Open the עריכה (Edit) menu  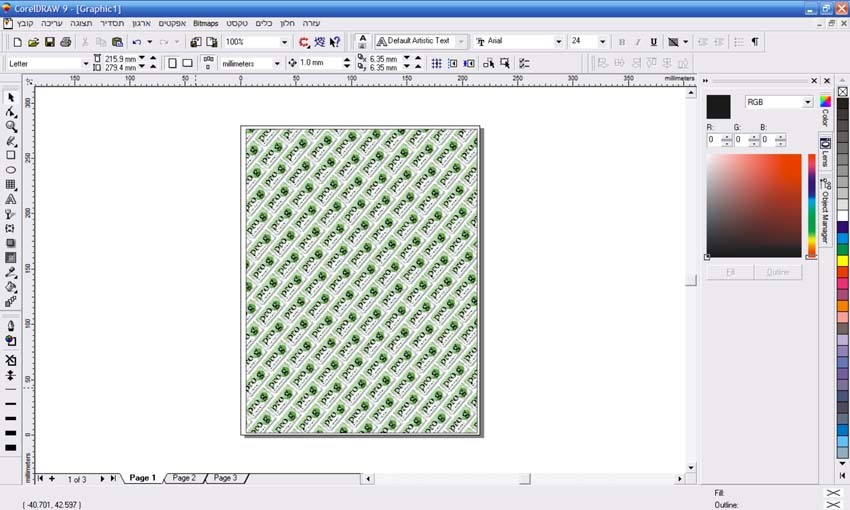coord(52,23)
